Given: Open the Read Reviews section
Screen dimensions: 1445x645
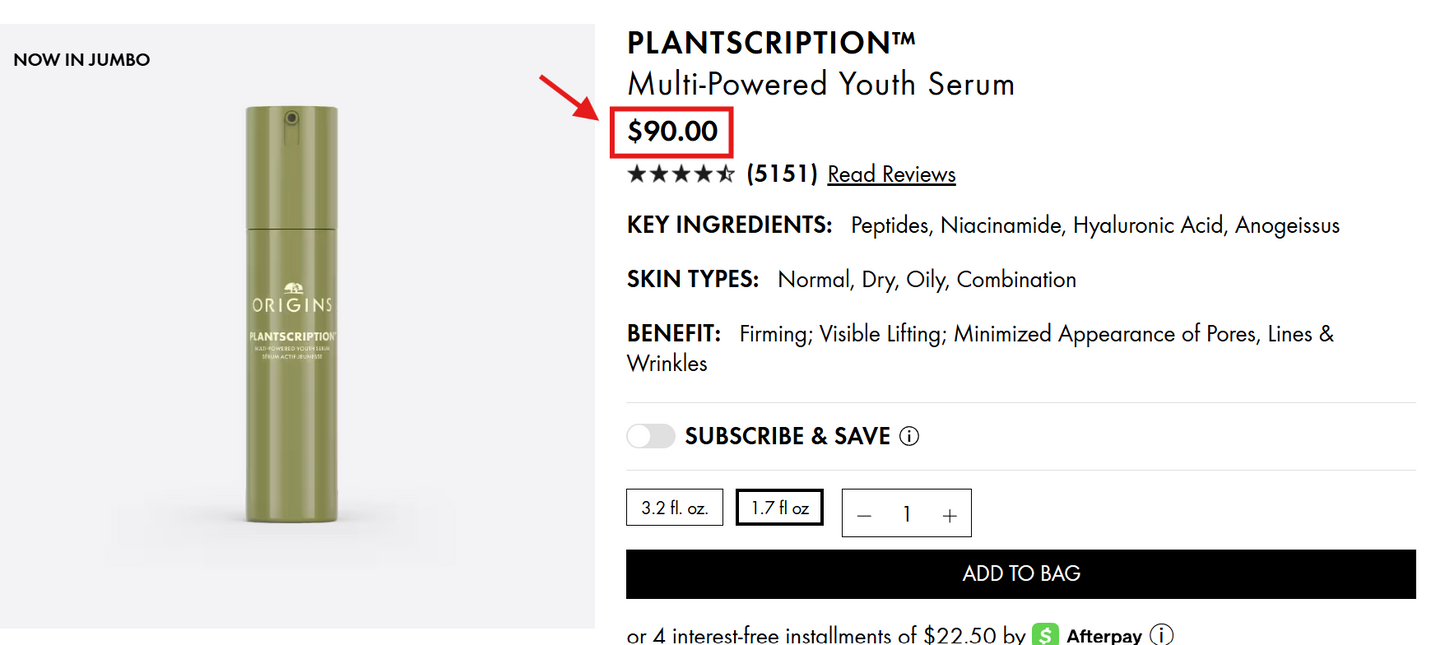Looking at the screenshot, I should [891, 173].
